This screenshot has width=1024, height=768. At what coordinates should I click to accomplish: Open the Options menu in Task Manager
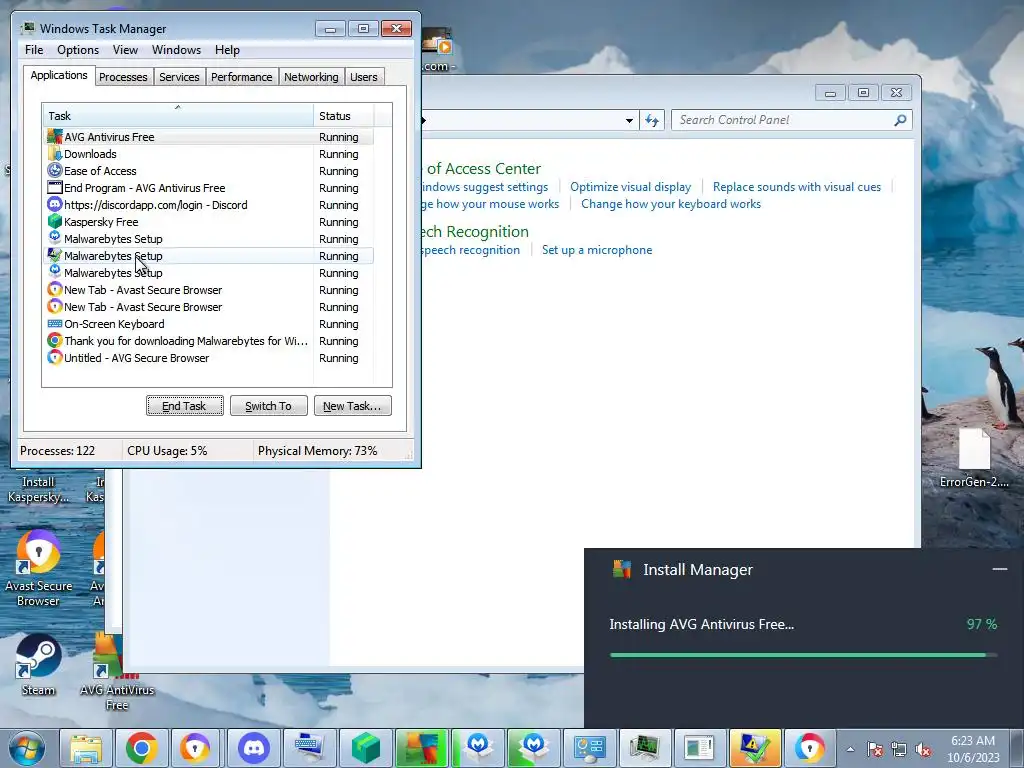pyautogui.click(x=78, y=50)
